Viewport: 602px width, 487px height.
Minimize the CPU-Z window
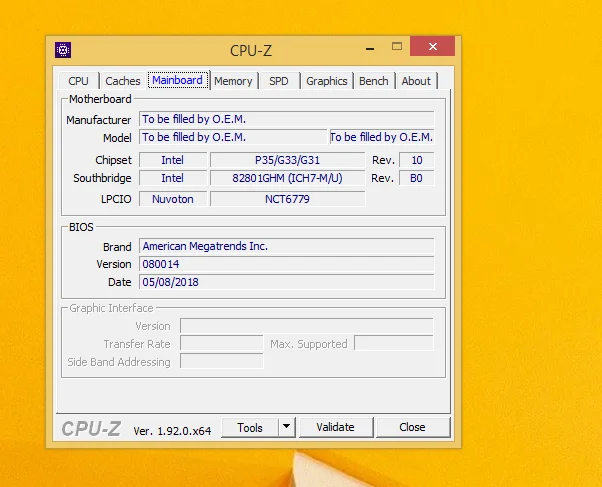pos(370,48)
